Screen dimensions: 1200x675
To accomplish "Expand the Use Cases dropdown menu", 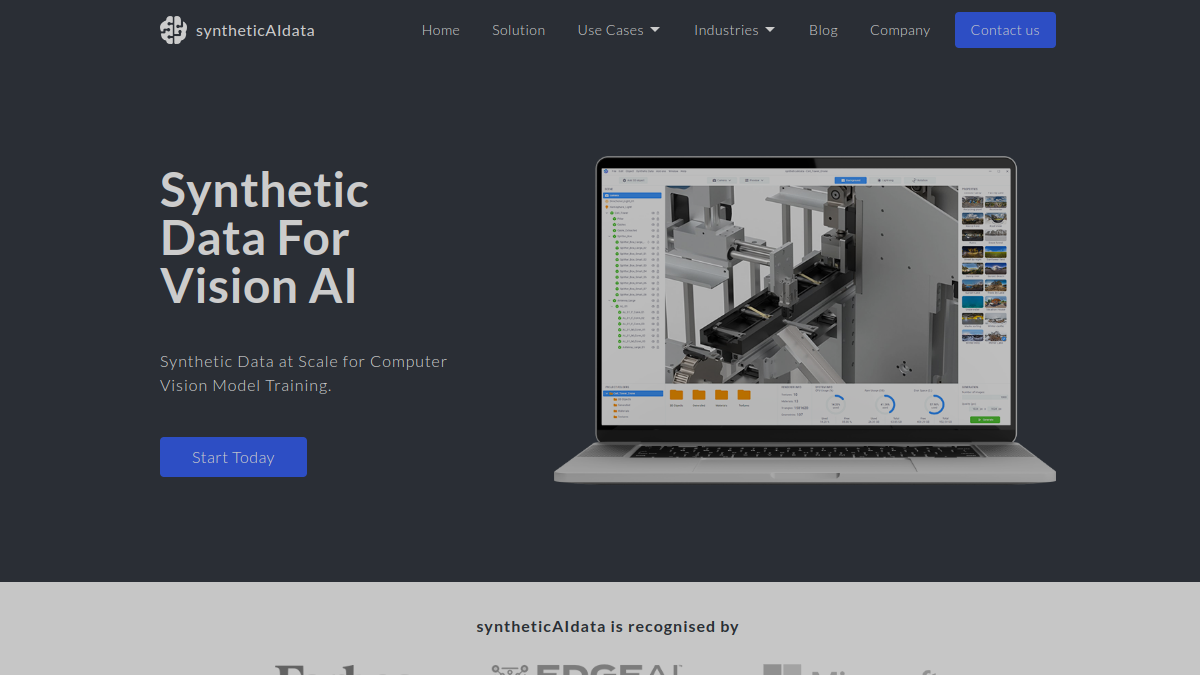I will (619, 30).
